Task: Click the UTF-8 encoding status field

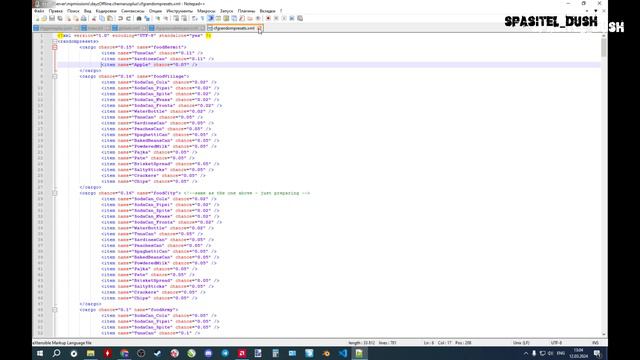Action: pos(557,343)
